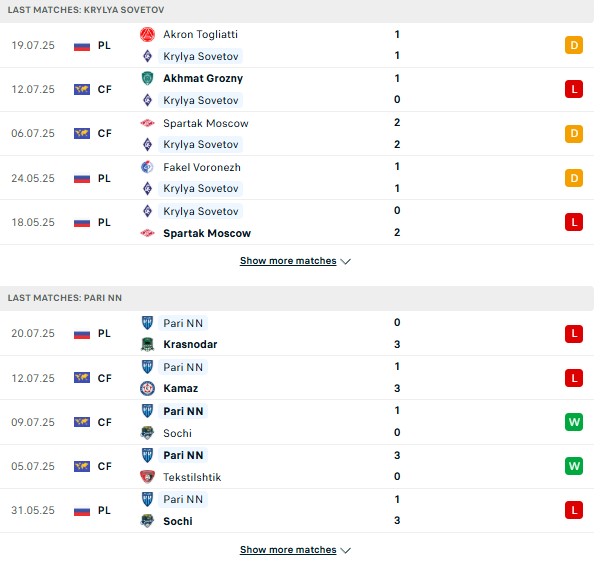Expand more Krylya Sovetov matches
Screen dimensions: 600x568
[x=288, y=261]
